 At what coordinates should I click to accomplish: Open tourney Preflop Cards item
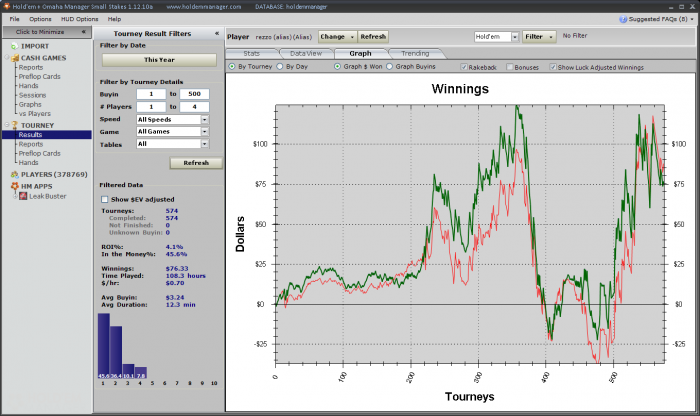point(39,154)
